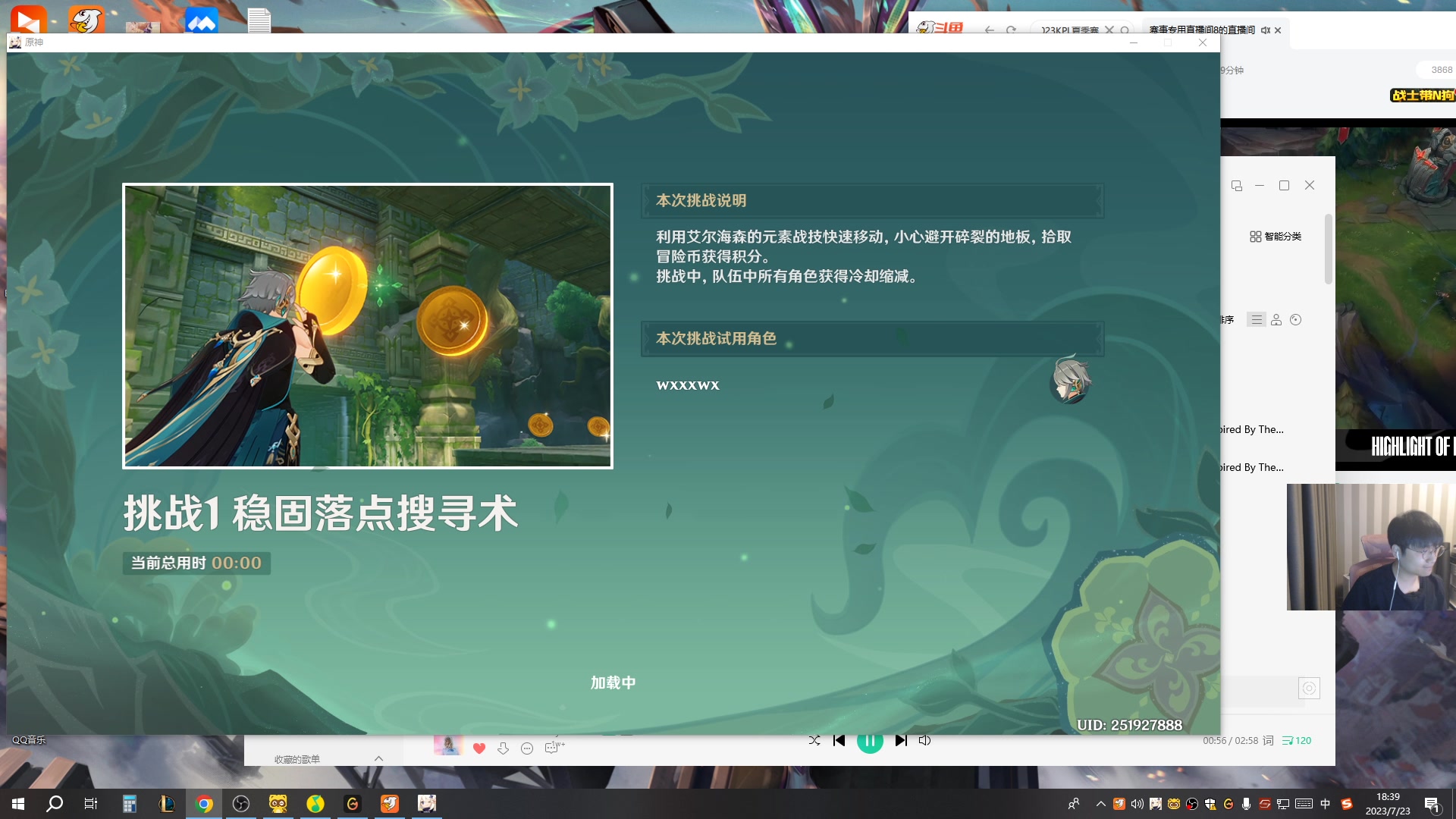This screenshot has height=819, width=1456.
Task: Click the music window vertical scrollbar
Action: [1329, 249]
